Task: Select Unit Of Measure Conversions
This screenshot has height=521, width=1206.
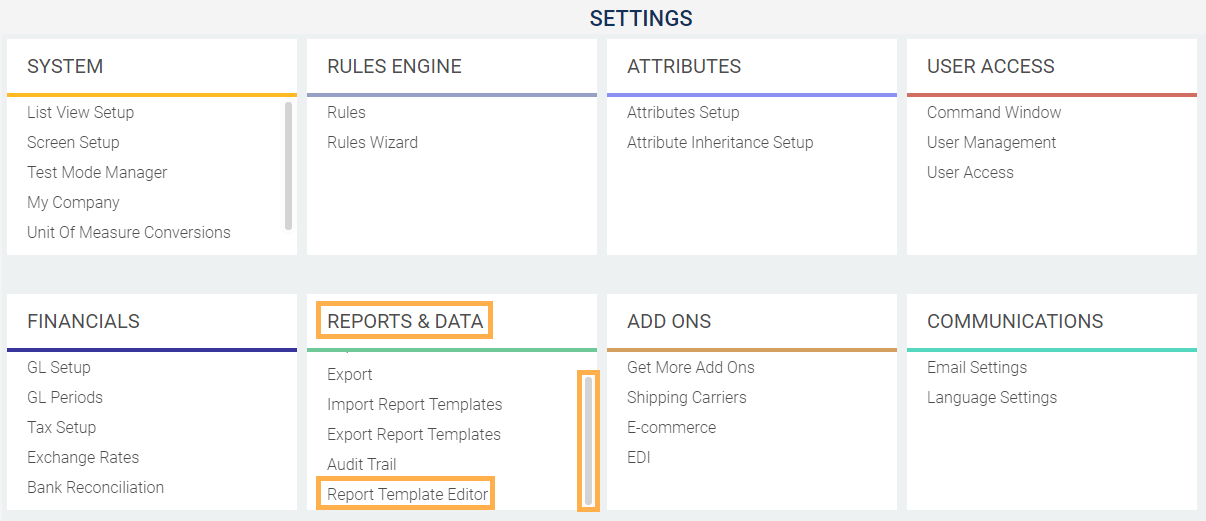Action: tap(128, 233)
